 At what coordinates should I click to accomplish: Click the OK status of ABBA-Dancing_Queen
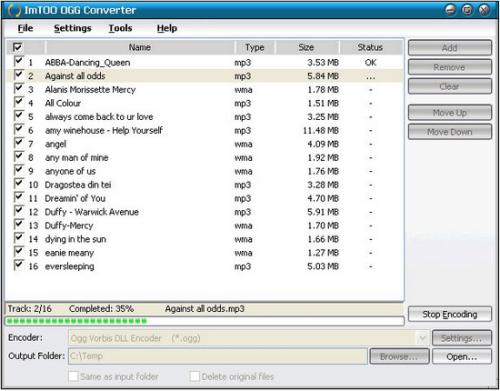click(x=370, y=63)
